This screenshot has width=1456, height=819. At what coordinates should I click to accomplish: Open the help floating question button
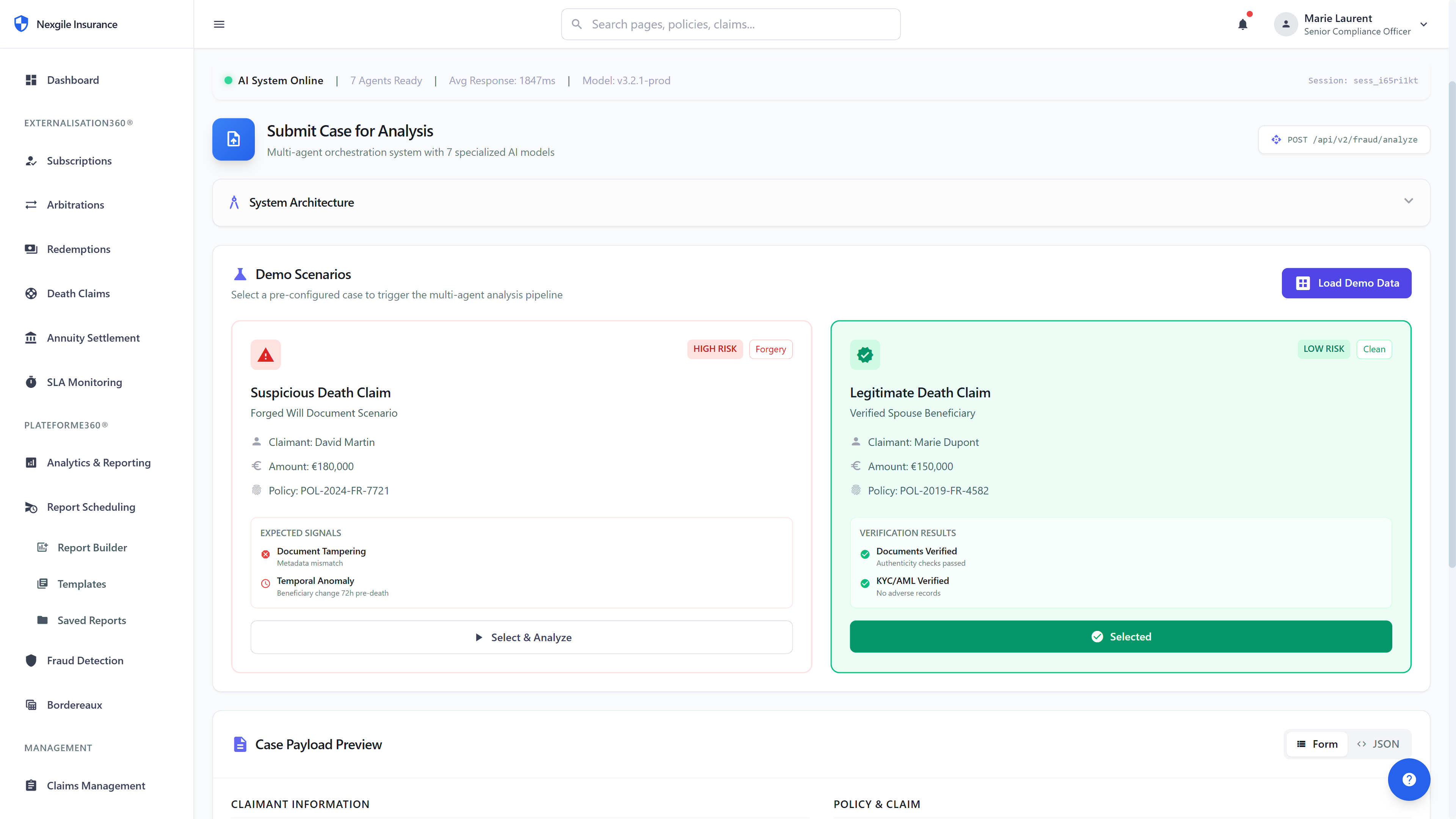(x=1409, y=780)
